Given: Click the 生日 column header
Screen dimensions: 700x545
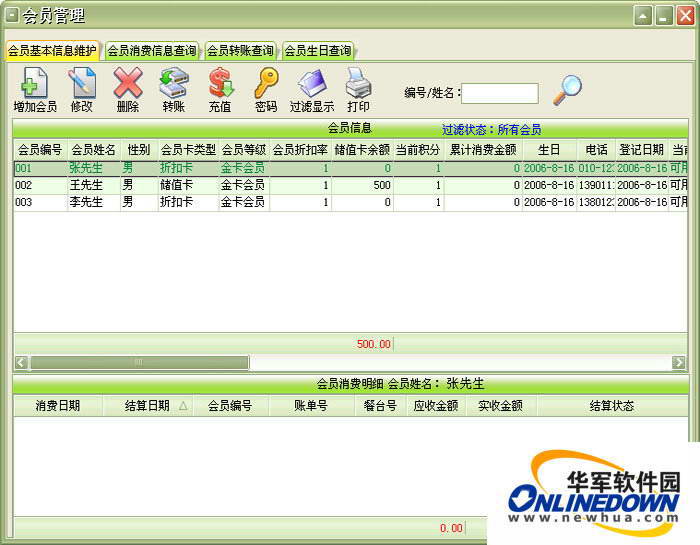Looking at the screenshot, I should pos(549,150).
